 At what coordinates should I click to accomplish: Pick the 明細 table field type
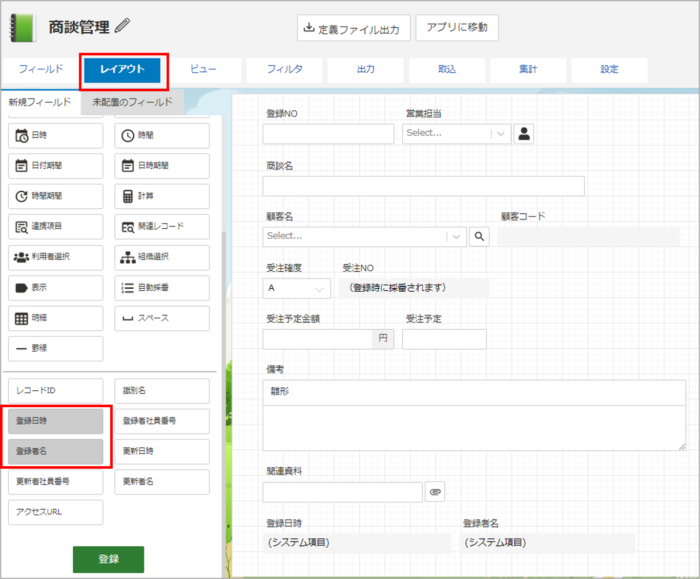click(x=55, y=318)
